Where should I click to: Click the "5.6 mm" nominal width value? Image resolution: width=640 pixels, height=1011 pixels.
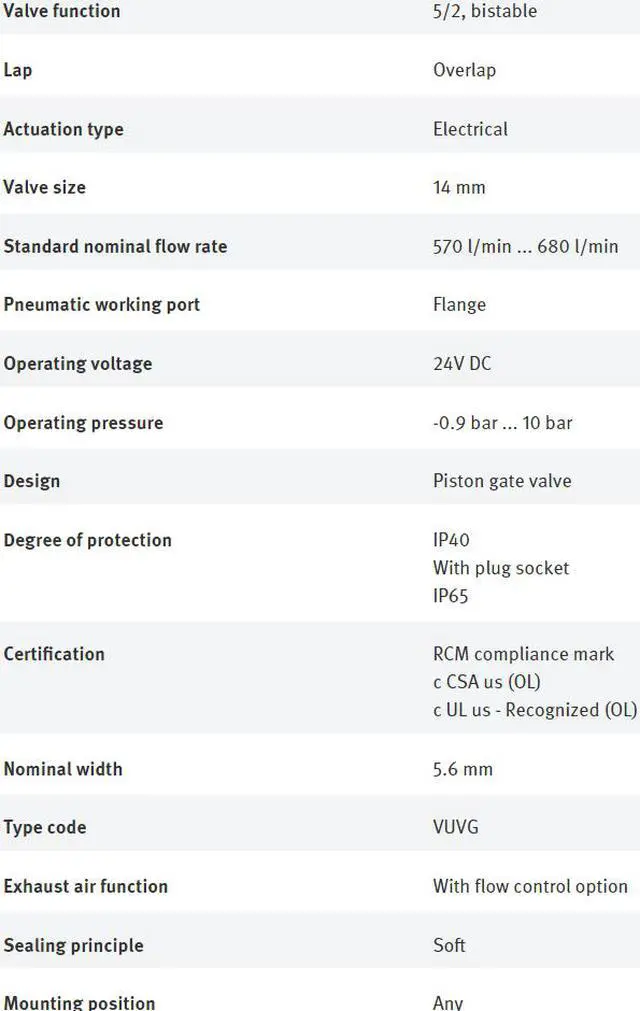(462, 769)
